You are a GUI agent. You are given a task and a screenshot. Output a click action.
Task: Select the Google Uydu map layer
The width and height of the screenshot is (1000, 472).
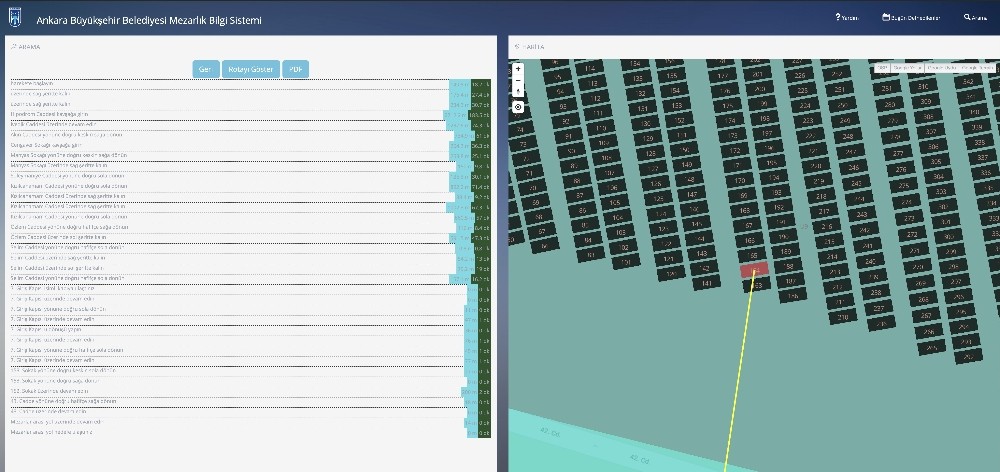941,68
